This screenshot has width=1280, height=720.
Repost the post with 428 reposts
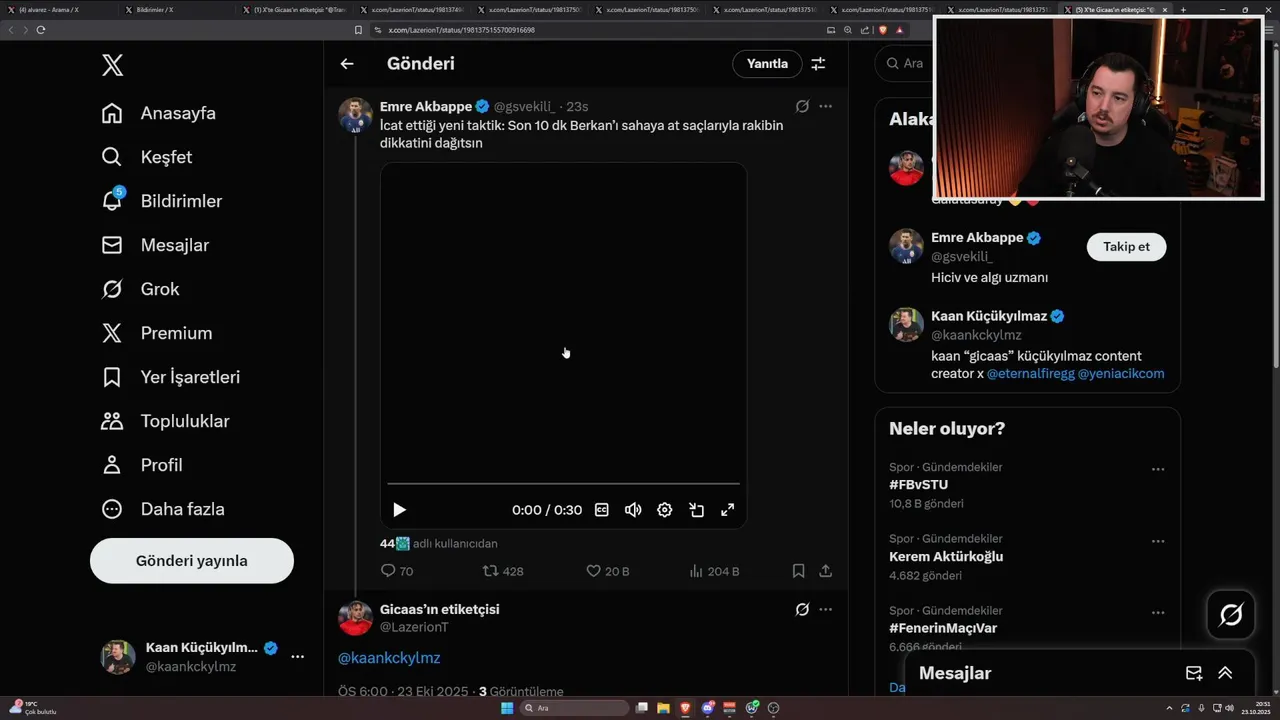coord(503,571)
